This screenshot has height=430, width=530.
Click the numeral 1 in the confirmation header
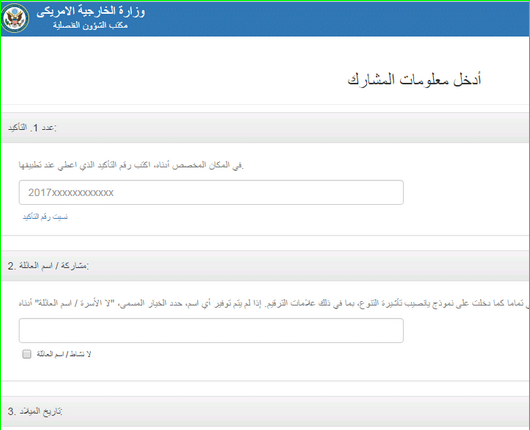pos(35,128)
